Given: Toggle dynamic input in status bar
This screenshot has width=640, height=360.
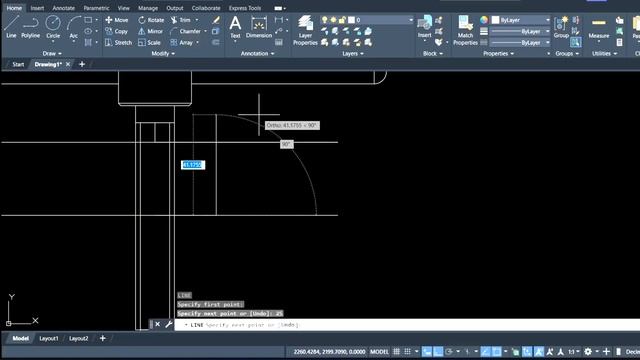Looking at the screenshot, I should click(427, 351).
